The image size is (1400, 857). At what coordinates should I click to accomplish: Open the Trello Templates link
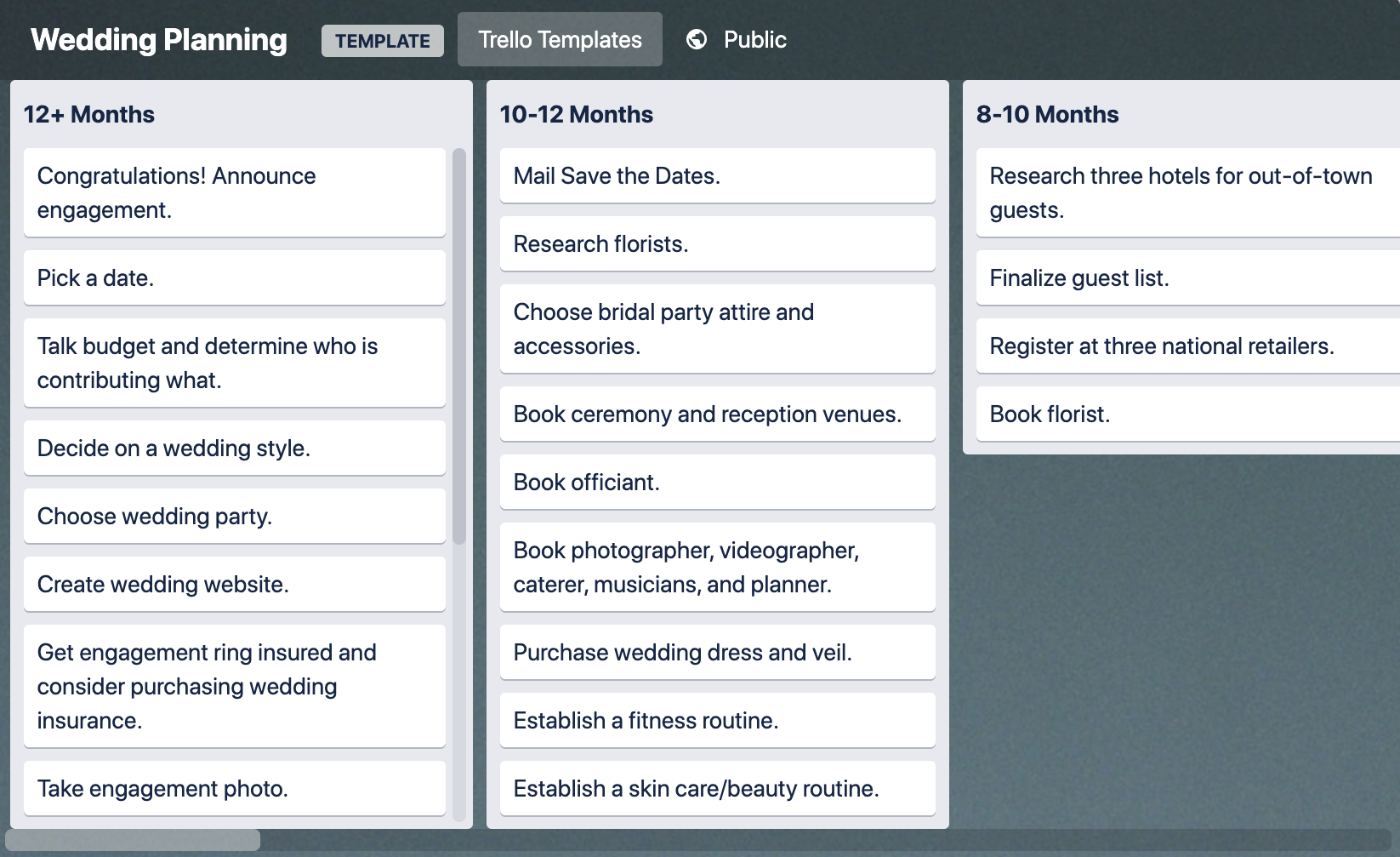click(x=560, y=38)
